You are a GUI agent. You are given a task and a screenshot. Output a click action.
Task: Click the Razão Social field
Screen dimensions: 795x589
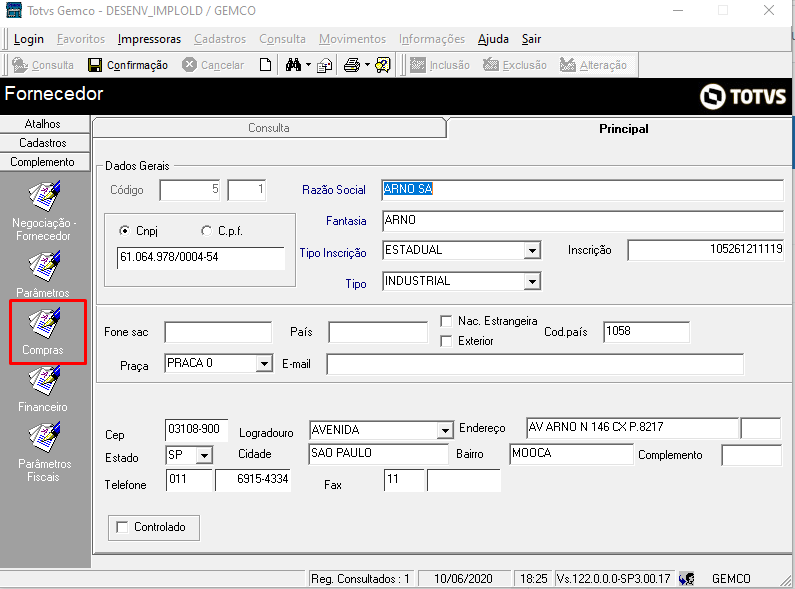coord(583,190)
